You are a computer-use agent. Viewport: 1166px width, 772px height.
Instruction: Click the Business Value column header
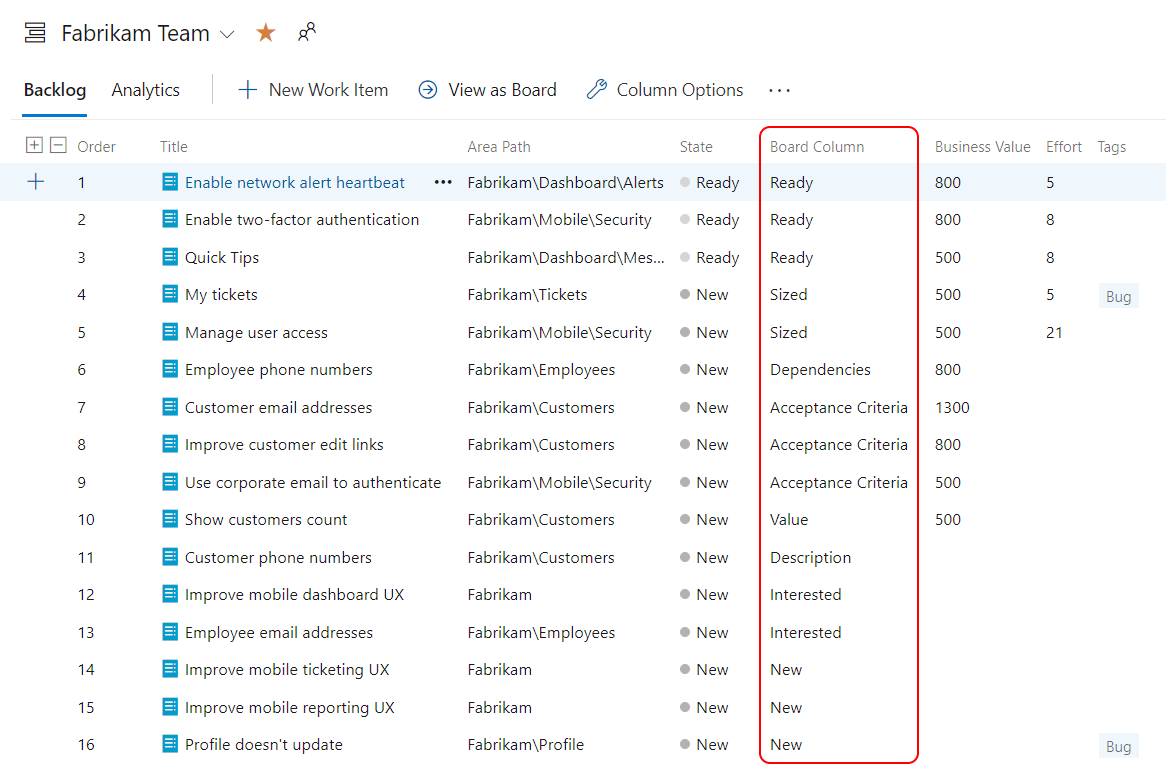point(982,147)
